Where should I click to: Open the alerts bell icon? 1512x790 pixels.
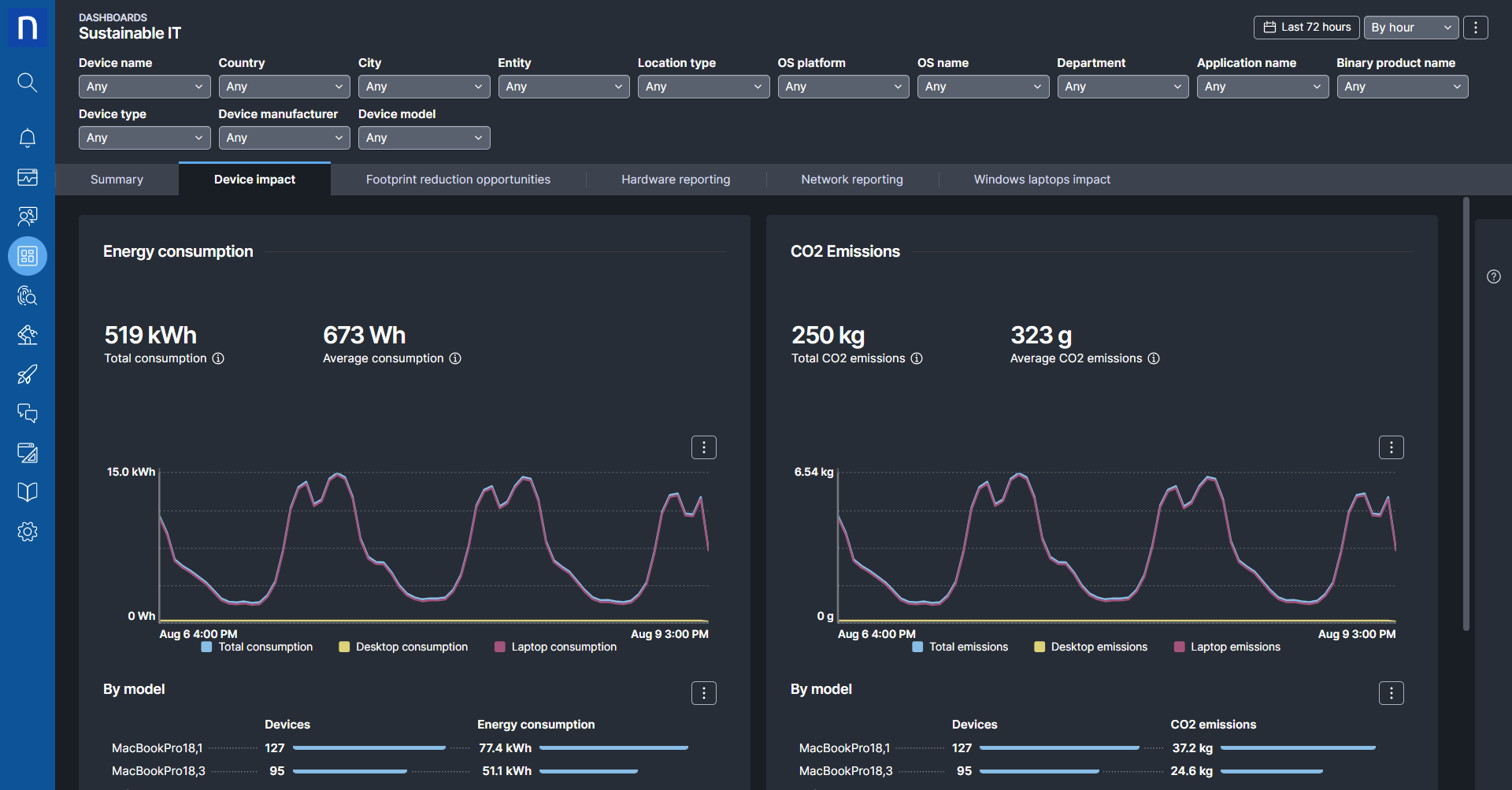27,138
